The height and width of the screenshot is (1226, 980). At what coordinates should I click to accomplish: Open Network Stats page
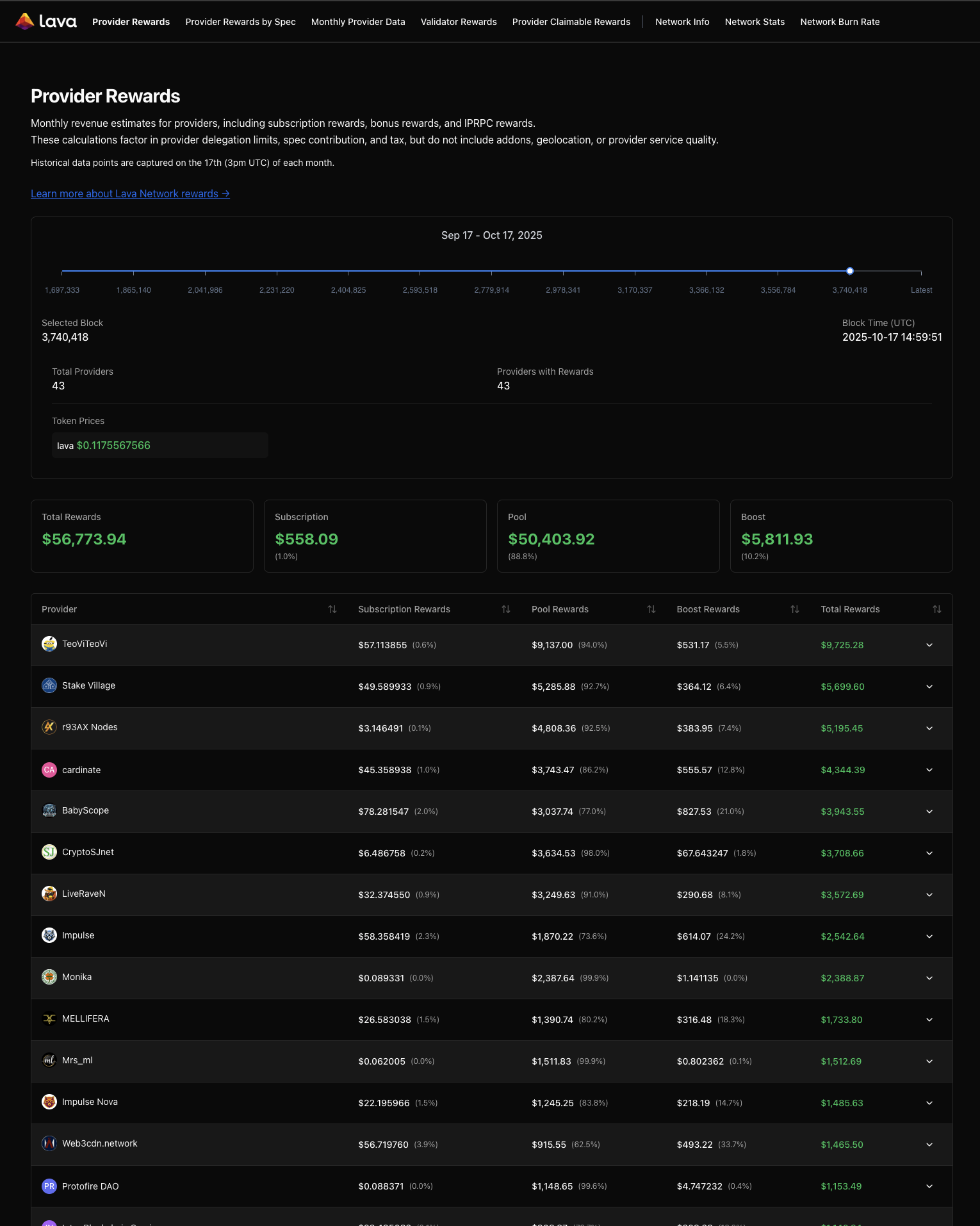755,22
